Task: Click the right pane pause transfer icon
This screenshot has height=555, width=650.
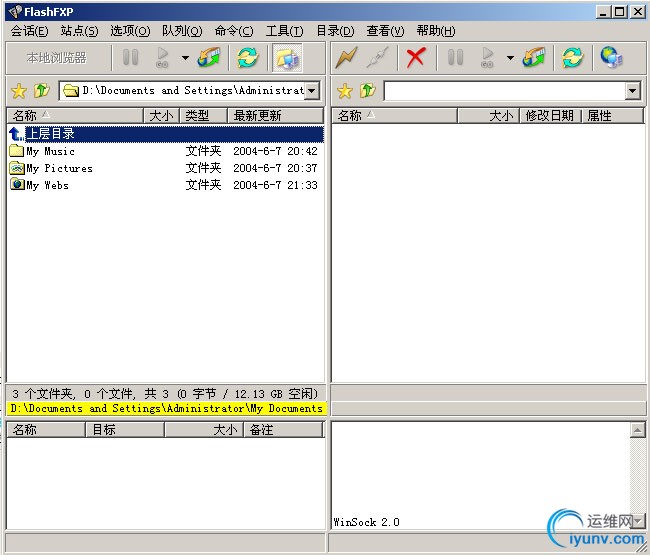Action: click(x=455, y=58)
